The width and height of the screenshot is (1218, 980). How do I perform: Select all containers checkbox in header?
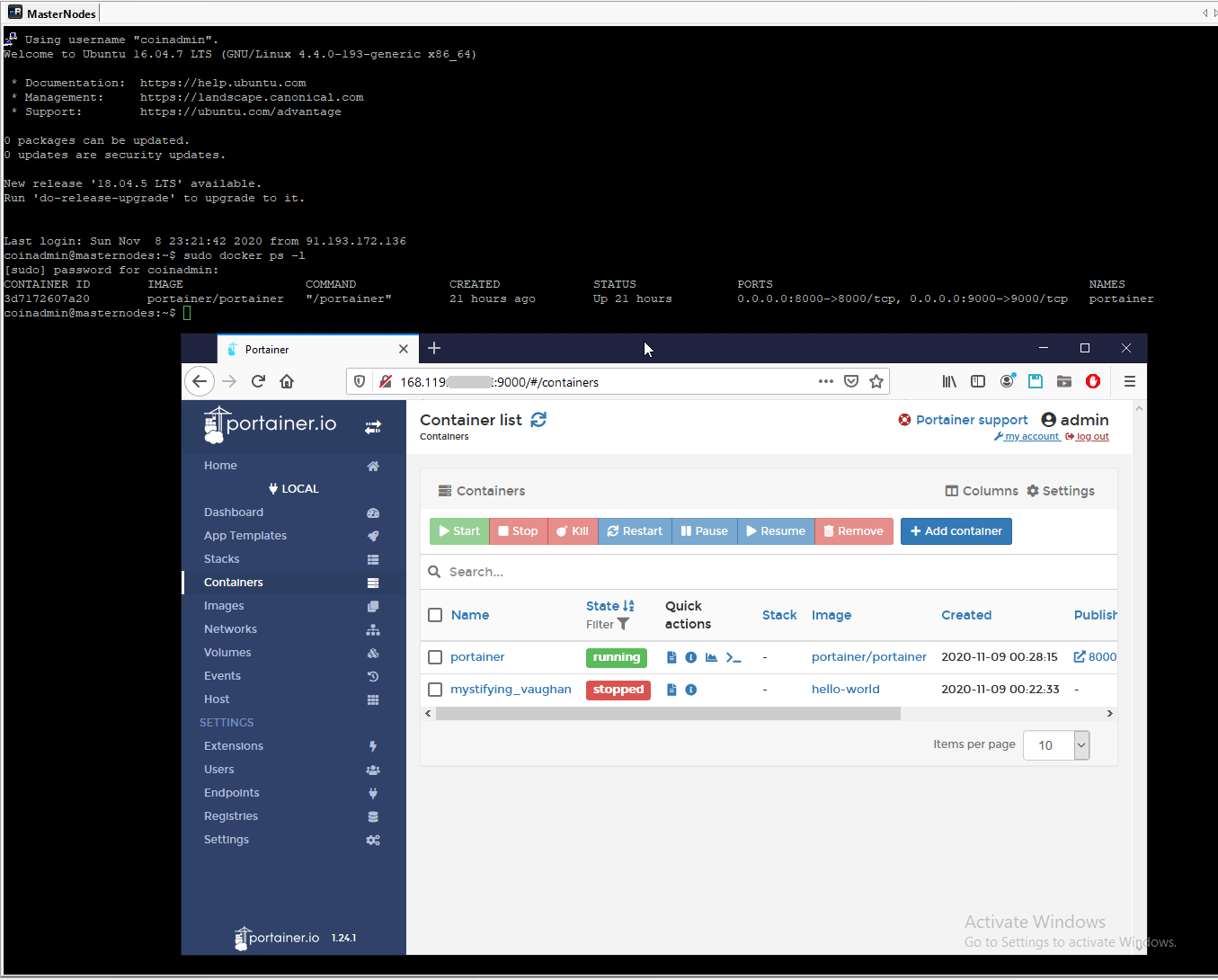[x=435, y=615]
